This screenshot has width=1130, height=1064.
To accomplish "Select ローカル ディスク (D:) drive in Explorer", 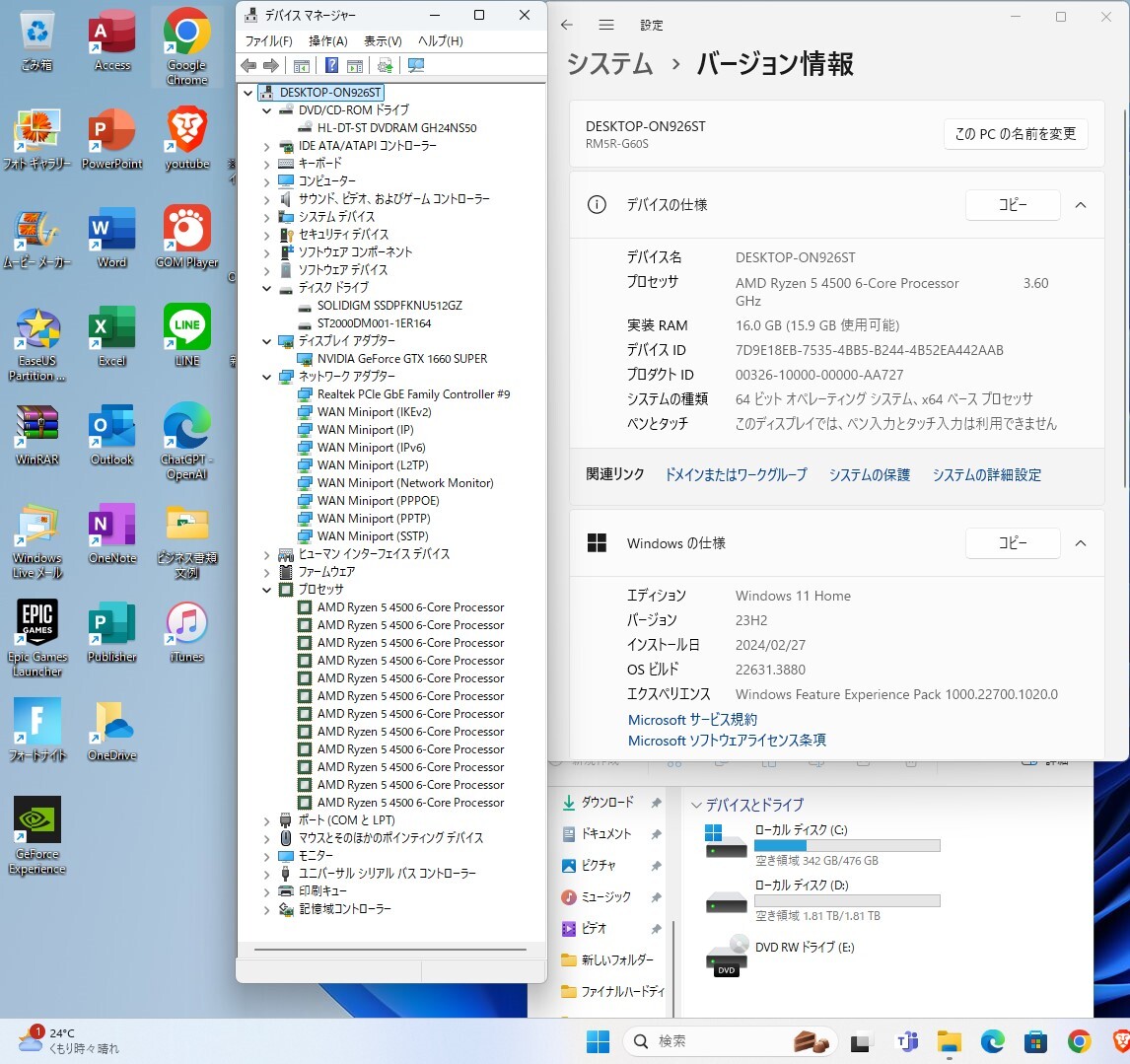I will tap(823, 900).
